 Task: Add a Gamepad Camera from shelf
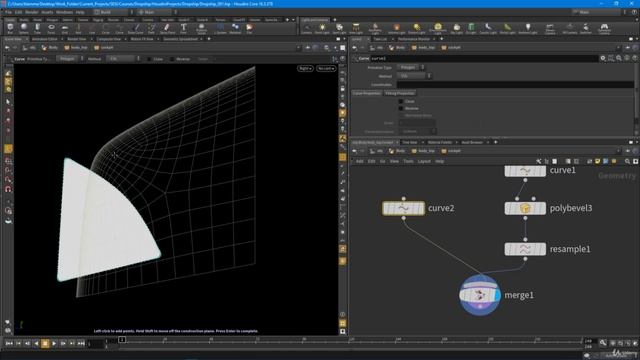pos(604,29)
